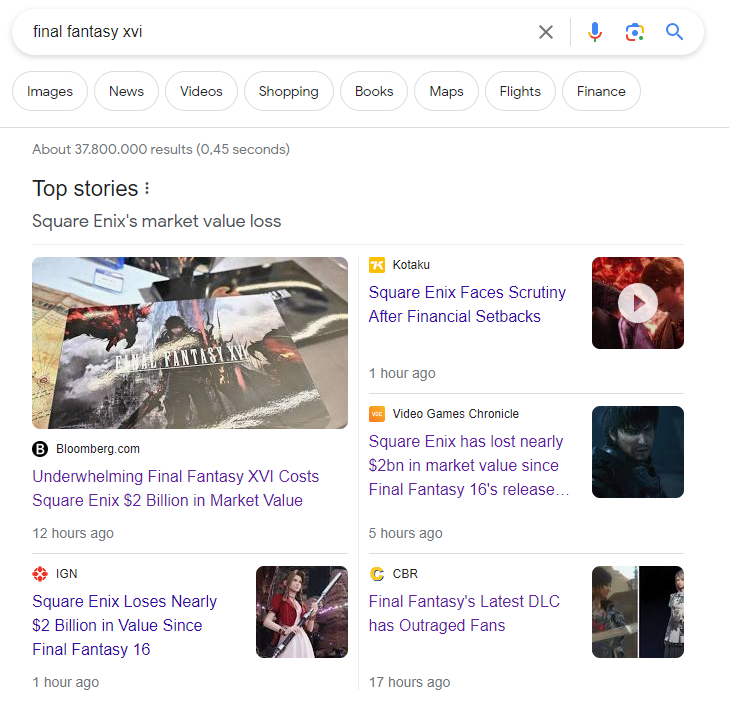
Task: Open the Finance filter chip
Action: click(601, 91)
